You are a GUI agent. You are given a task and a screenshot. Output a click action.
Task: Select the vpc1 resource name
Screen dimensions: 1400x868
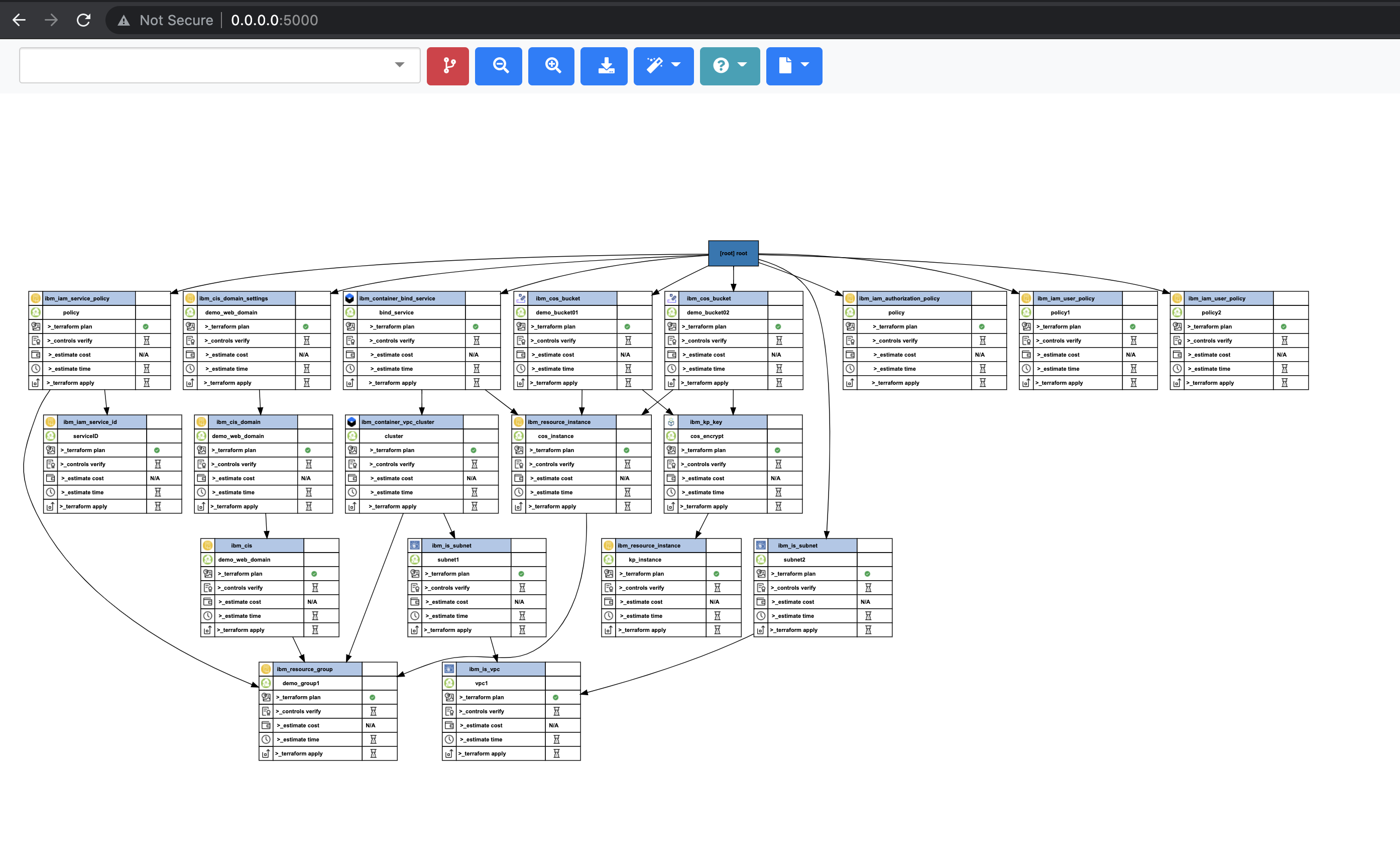(x=482, y=683)
